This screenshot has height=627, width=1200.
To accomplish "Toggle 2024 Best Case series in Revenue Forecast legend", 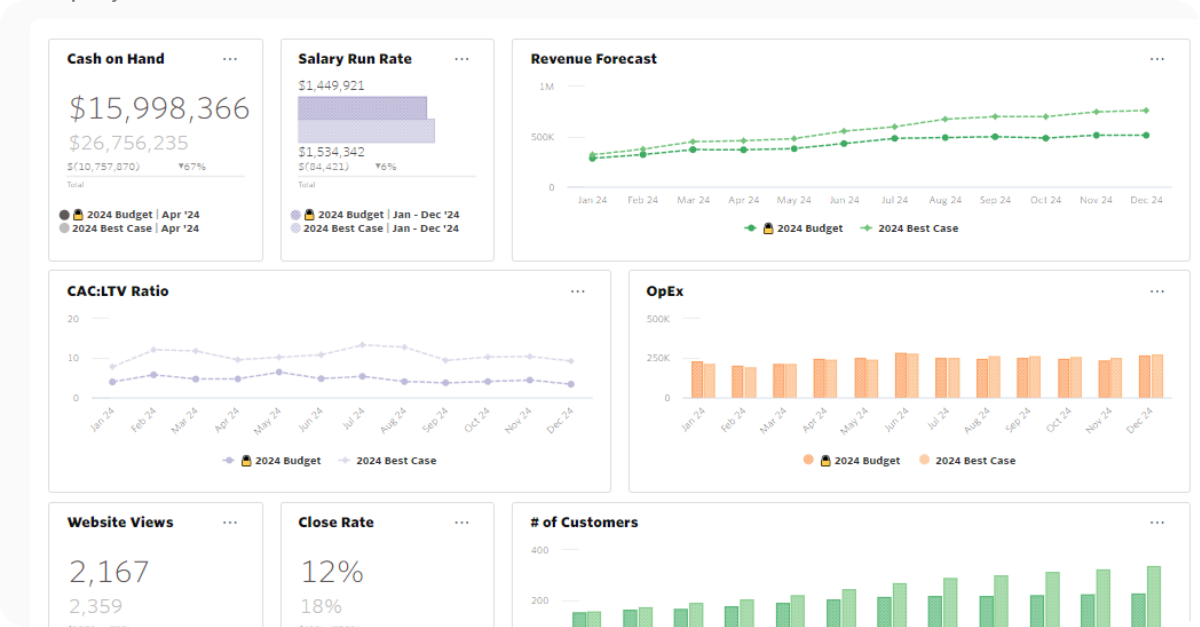I will point(909,228).
